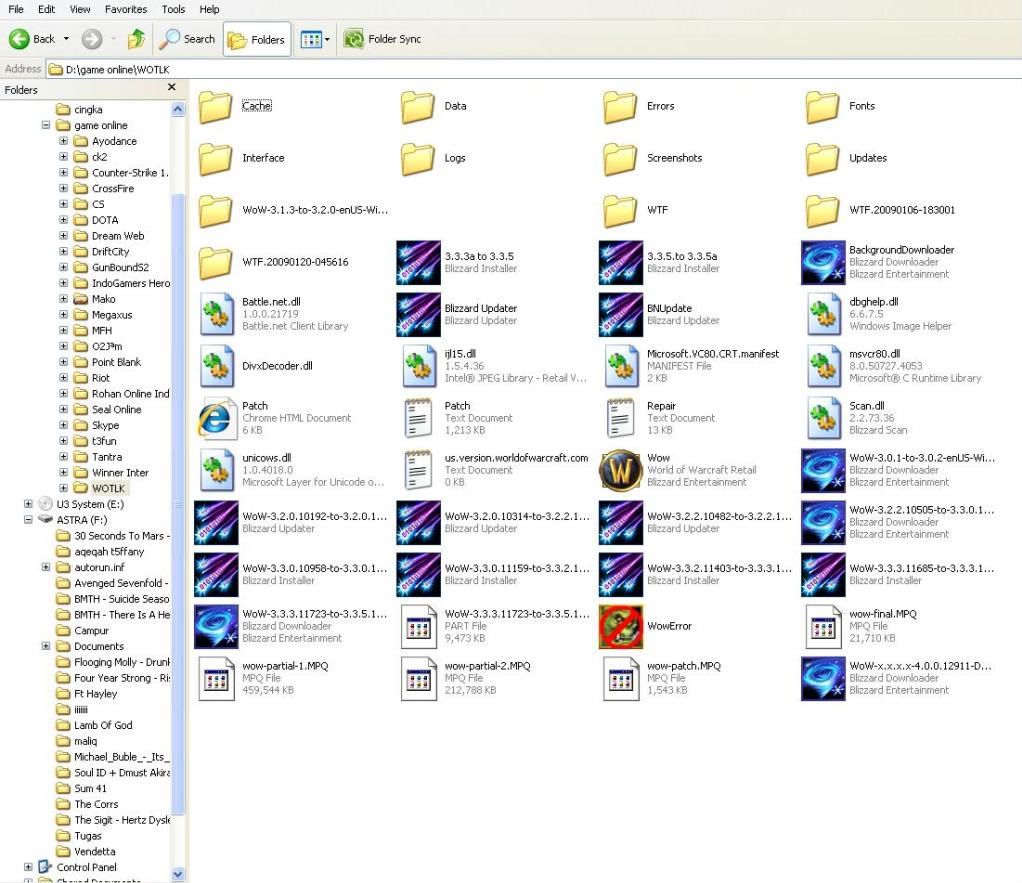This screenshot has height=883, width=1022.
Task: Click the folder tree scrollbar up arrow
Action: tap(178, 110)
